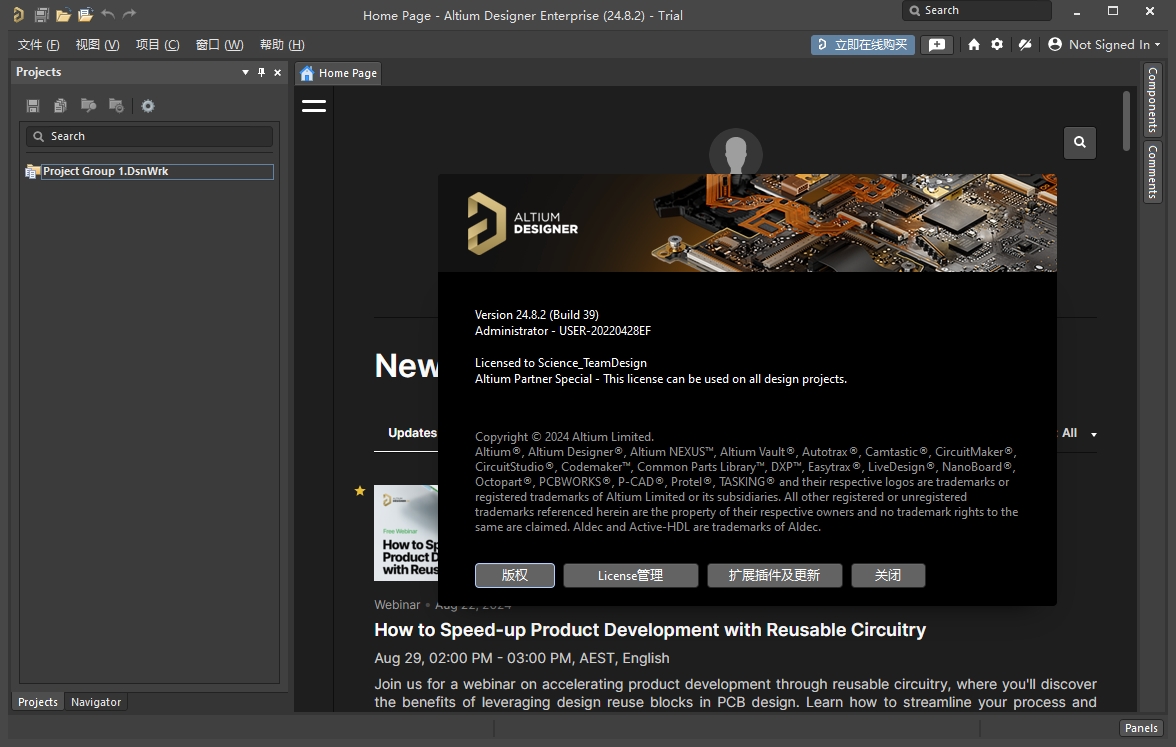Viewport: 1176px width, 747px height.
Task: Click the Projects panel Search field
Action: click(x=150, y=136)
